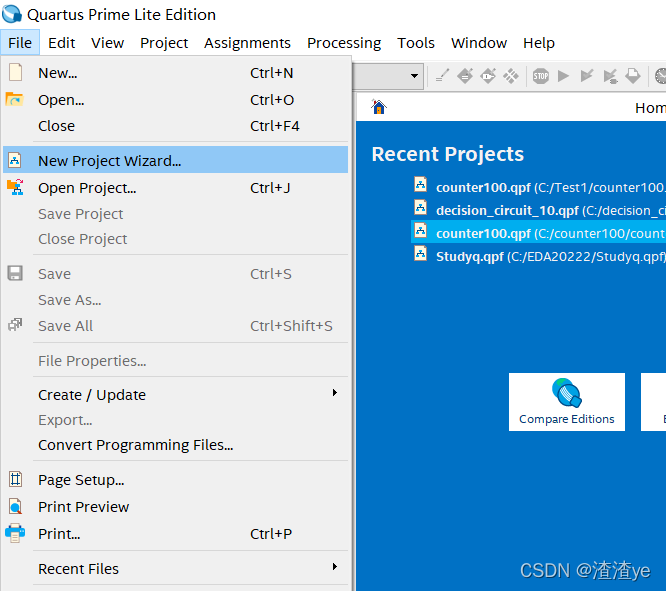The image size is (666, 591).
Task: Select the Home tab label
Action: point(650,108)
